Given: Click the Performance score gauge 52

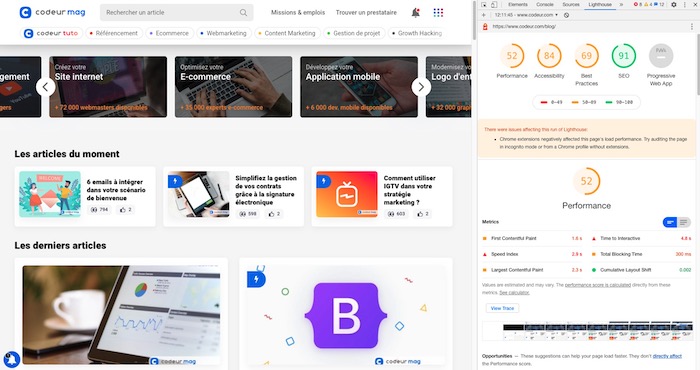Looking at the screenshot, I should (x=512, y=56).
